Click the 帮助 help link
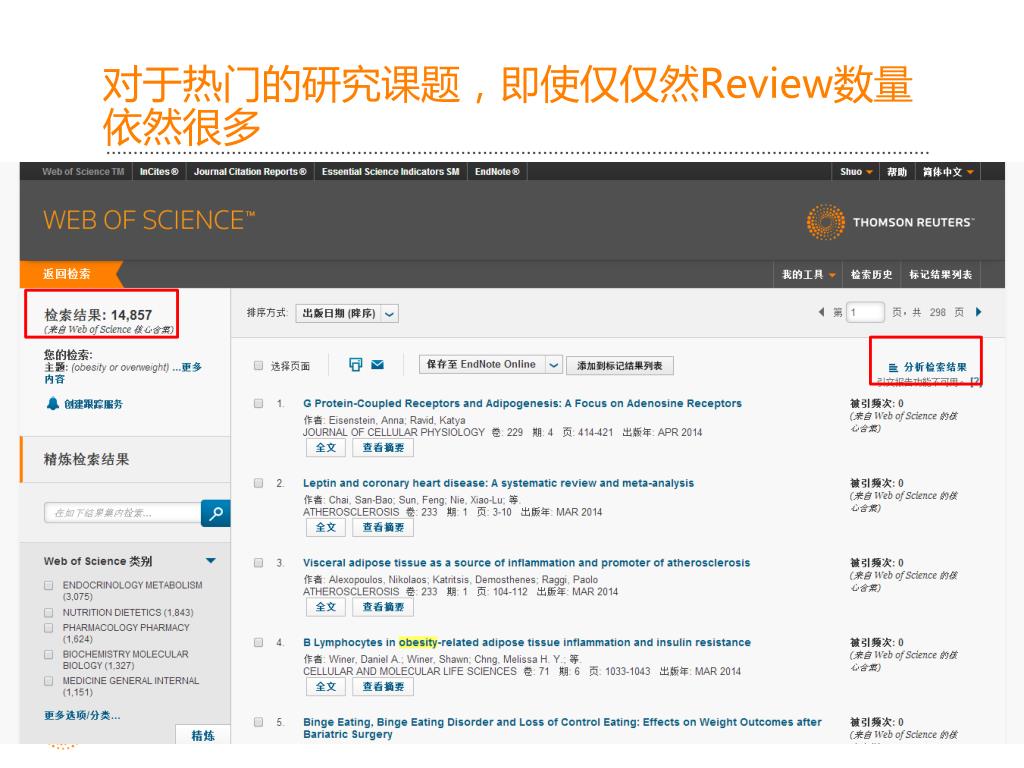The width and height of the screenshot is (1024, 768). (x=897, y=172)
